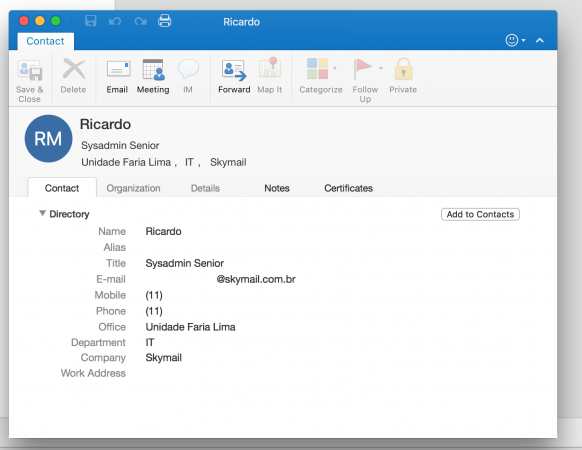The width and height of the screenshot is (582, 450).
Task: Click the Print icon in title bar
Action: coord(164,21)
